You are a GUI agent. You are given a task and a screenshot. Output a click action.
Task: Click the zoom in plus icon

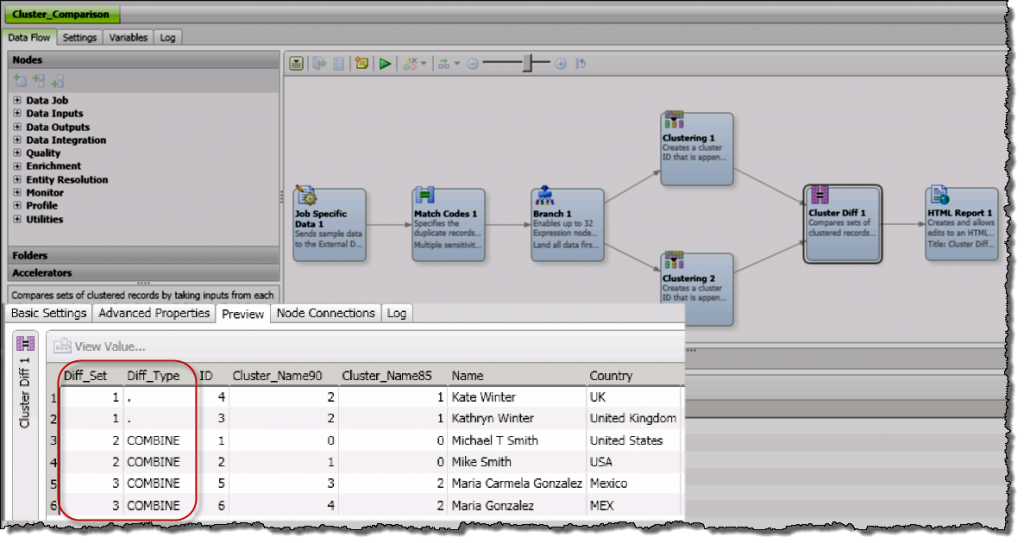click(560, 64)
